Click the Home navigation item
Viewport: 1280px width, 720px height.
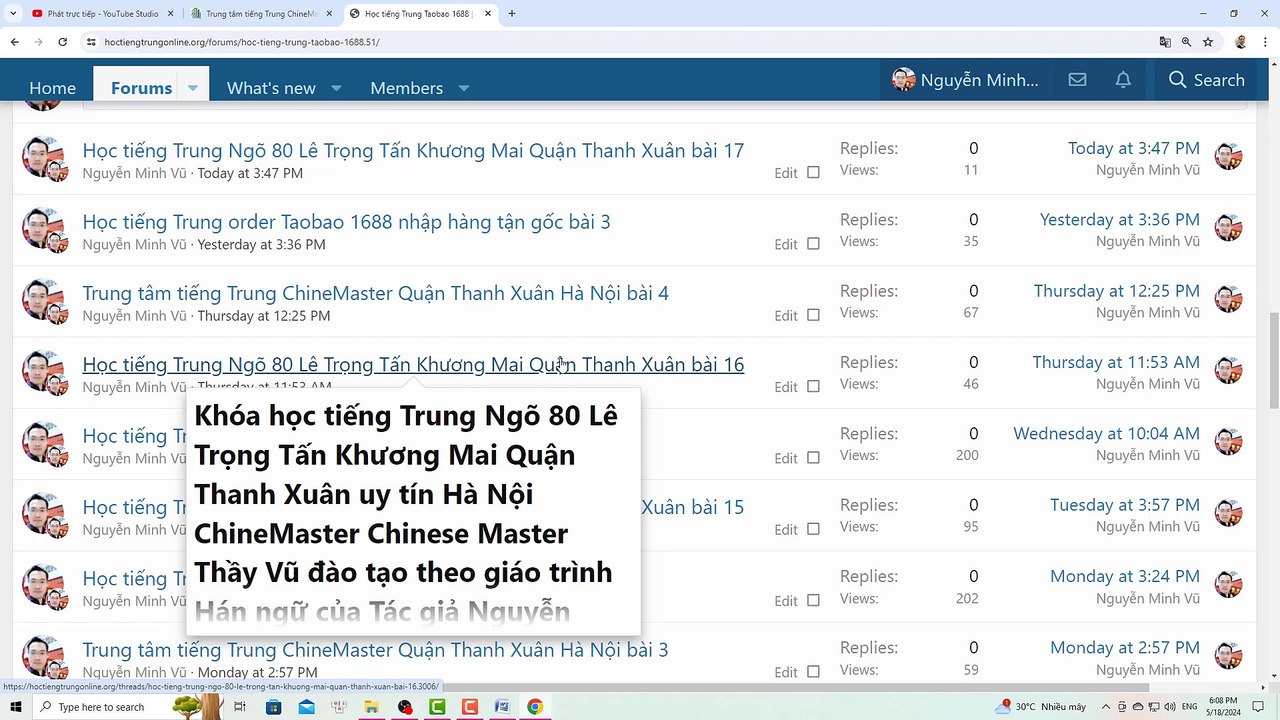coord(52,88)
